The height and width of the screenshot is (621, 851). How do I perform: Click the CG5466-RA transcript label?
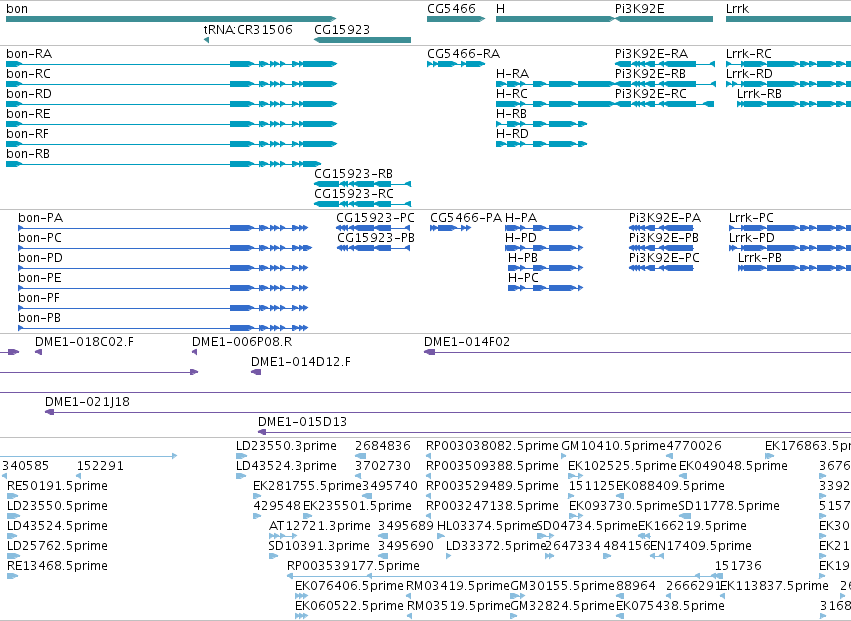point(463,54)
